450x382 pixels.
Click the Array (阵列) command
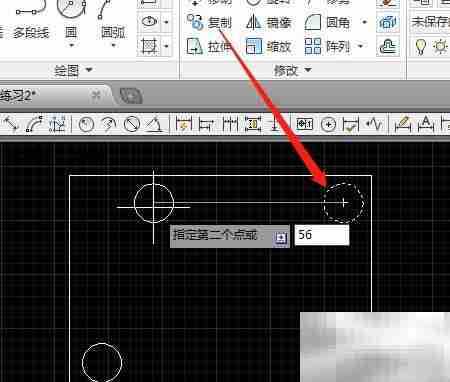click(327, 46)
